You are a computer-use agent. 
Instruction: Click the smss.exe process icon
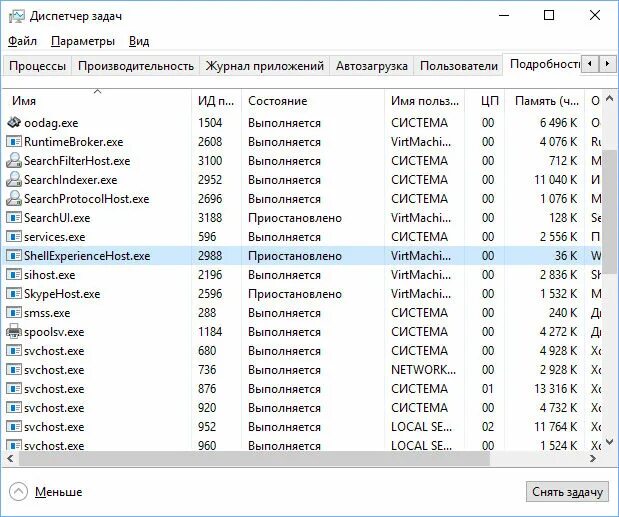[14, 313]
